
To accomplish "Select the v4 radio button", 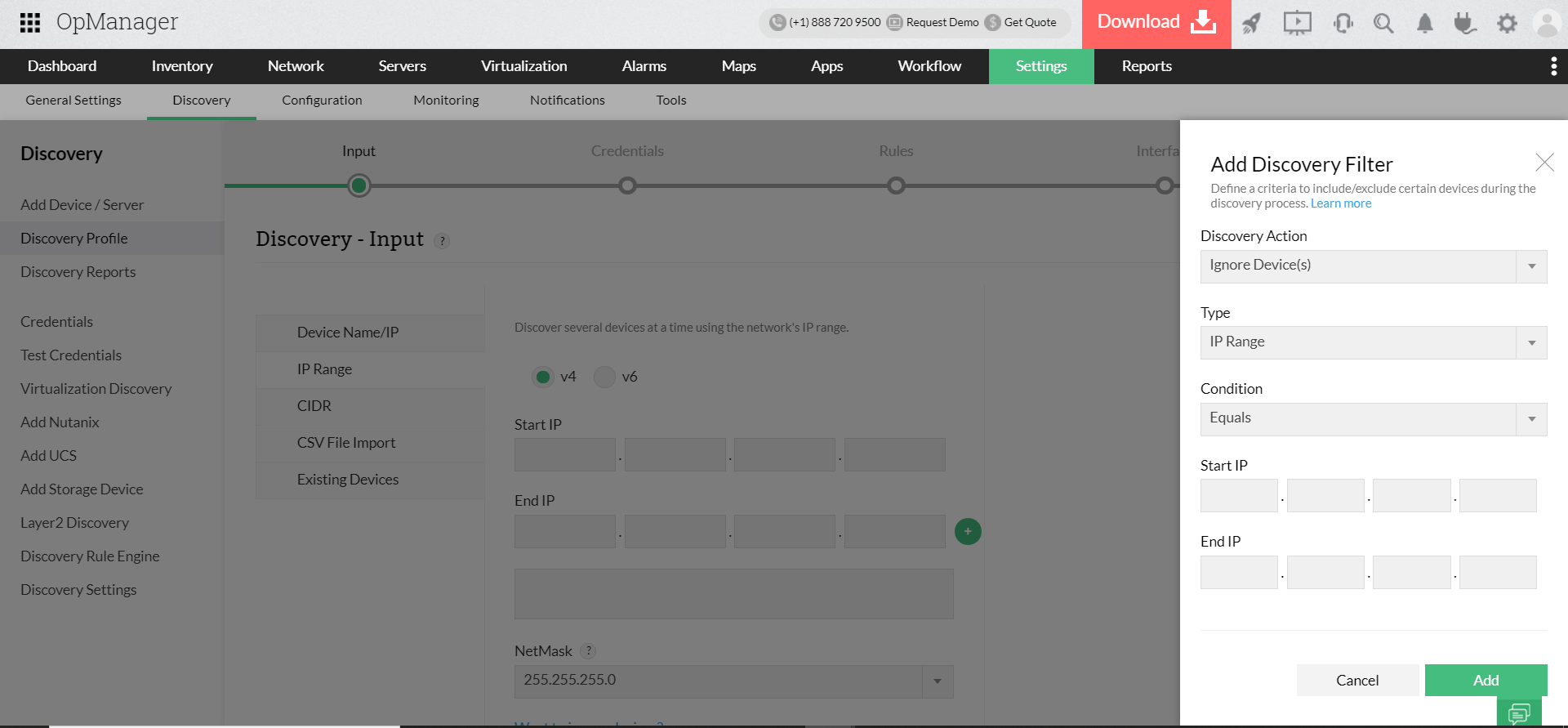I will (x=542, y=377).
